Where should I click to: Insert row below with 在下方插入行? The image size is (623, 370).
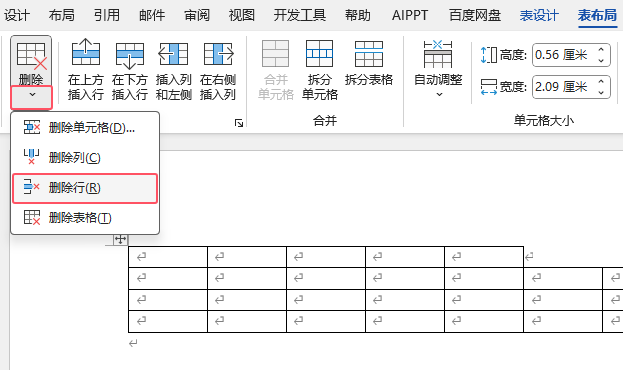click(x=130, y=70)
